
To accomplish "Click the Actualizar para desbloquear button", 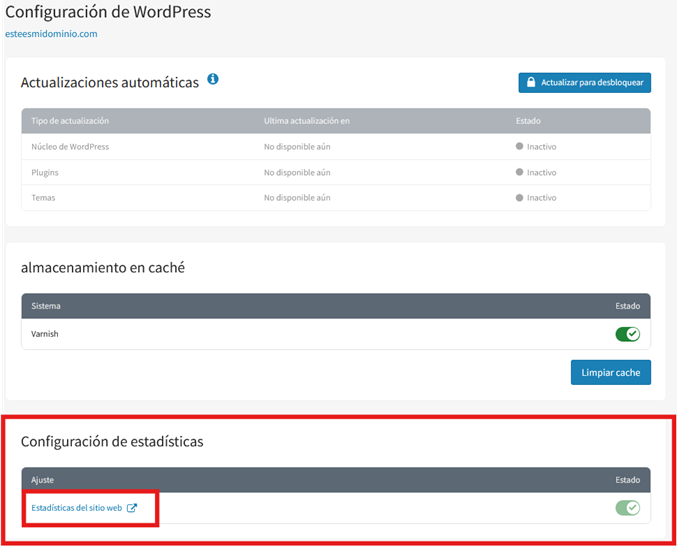I will [585, 82].
